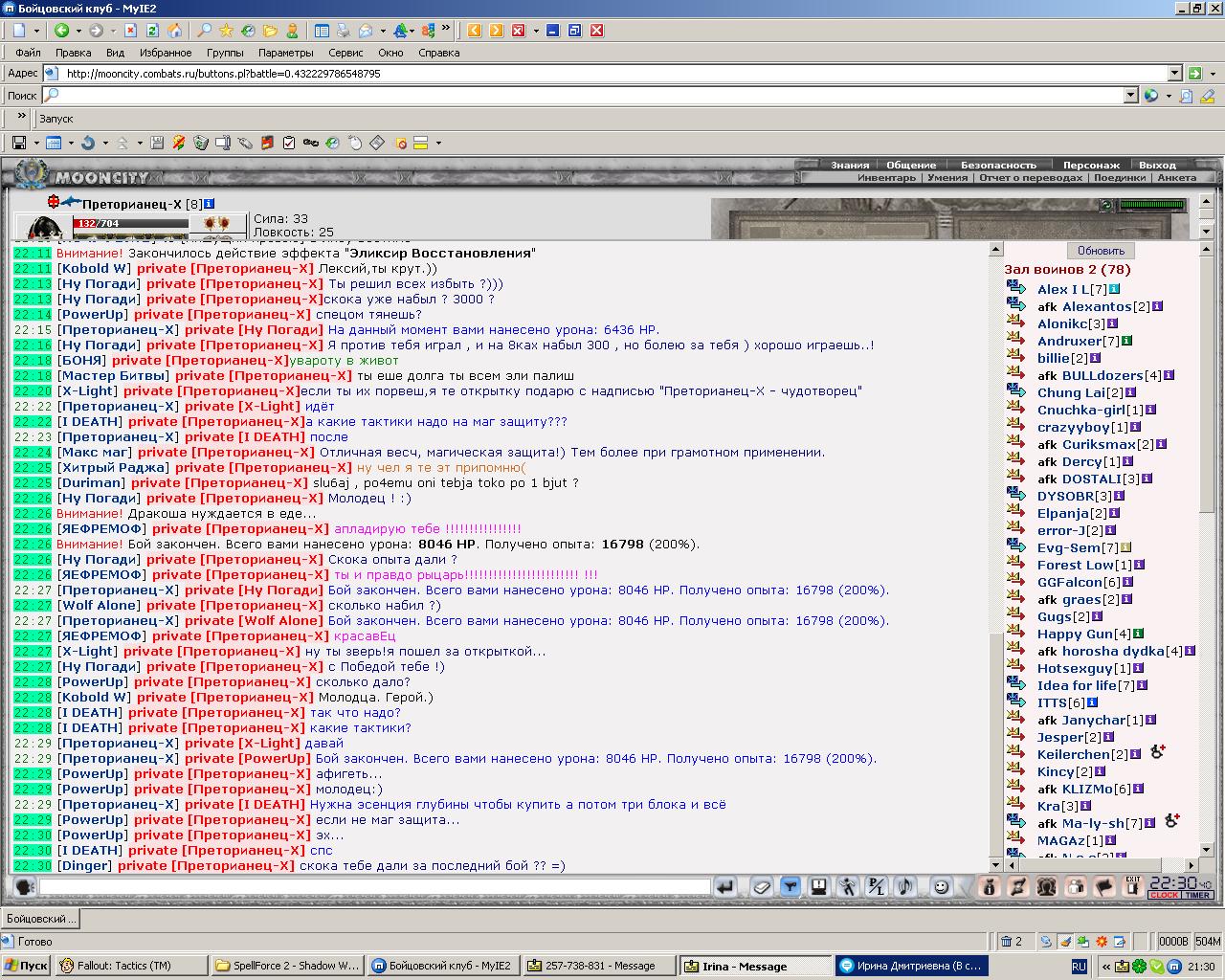Open the Сервис menu
The width and height of the screenshot is (1225, 980).
345,53
